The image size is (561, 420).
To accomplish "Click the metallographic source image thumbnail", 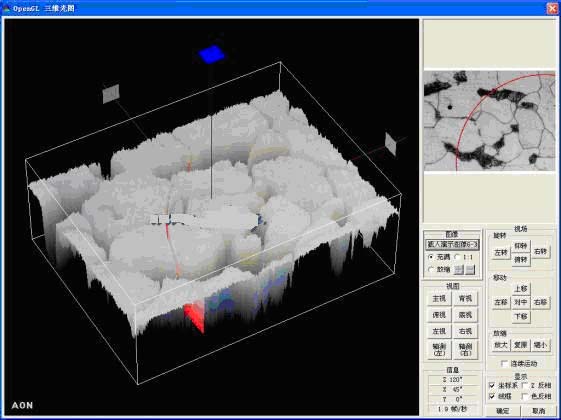I will click(x=489, y=121).
